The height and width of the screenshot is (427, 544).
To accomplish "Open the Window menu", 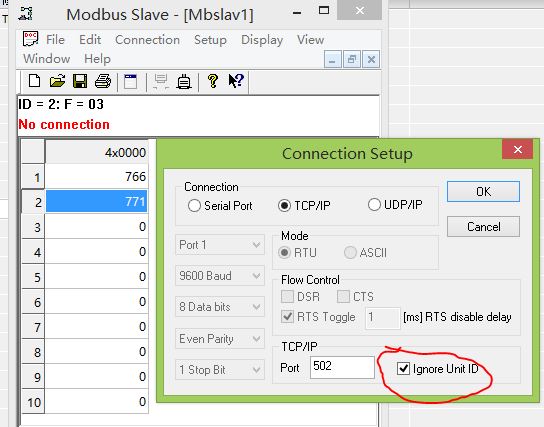I will pyautogui.click(x=46, y=59).
